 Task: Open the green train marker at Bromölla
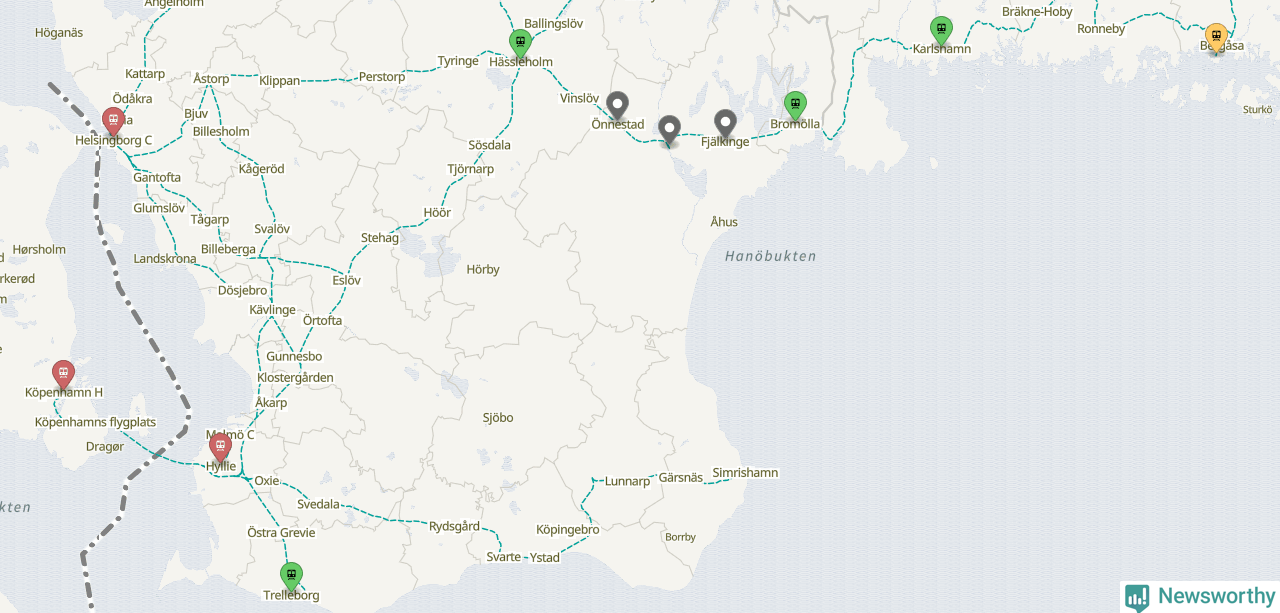795,105
